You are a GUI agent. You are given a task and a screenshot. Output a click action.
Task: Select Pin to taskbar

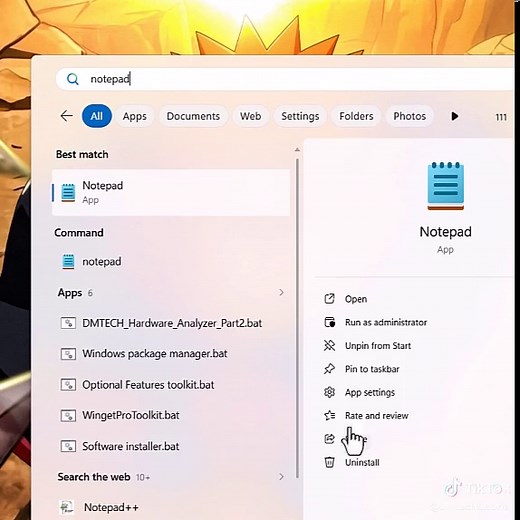pyautogui.click(x=372, y=369)
